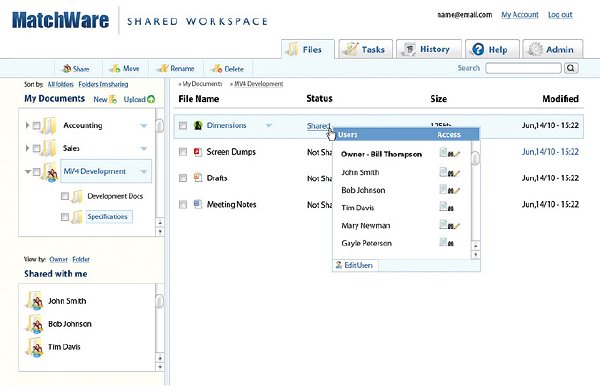The height and width of the screenshot is (386, 600).
Task: Sort by Folders I'm sharing
Action: click(x=103, y=84)
